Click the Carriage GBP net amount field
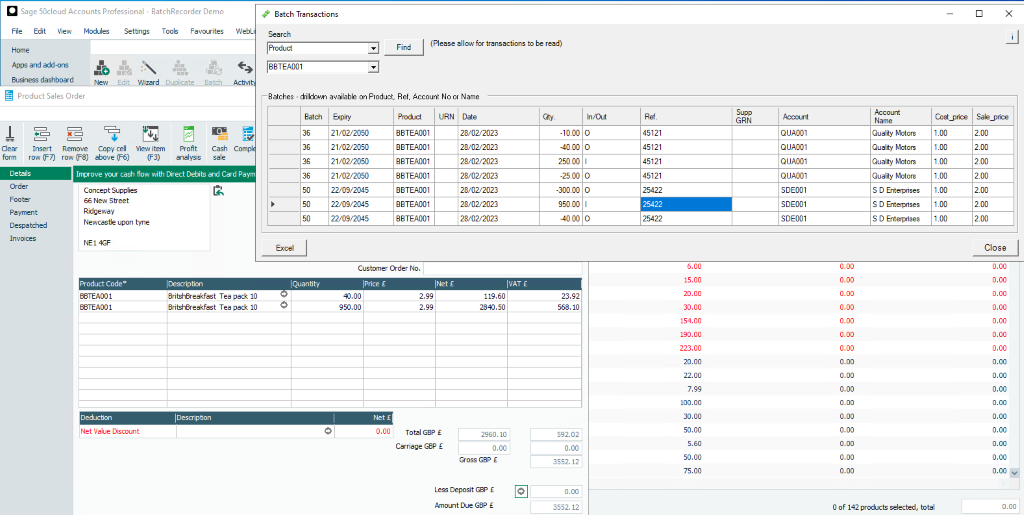Image resolution: width=1024 pixels, height=515 pixels. 484,448
